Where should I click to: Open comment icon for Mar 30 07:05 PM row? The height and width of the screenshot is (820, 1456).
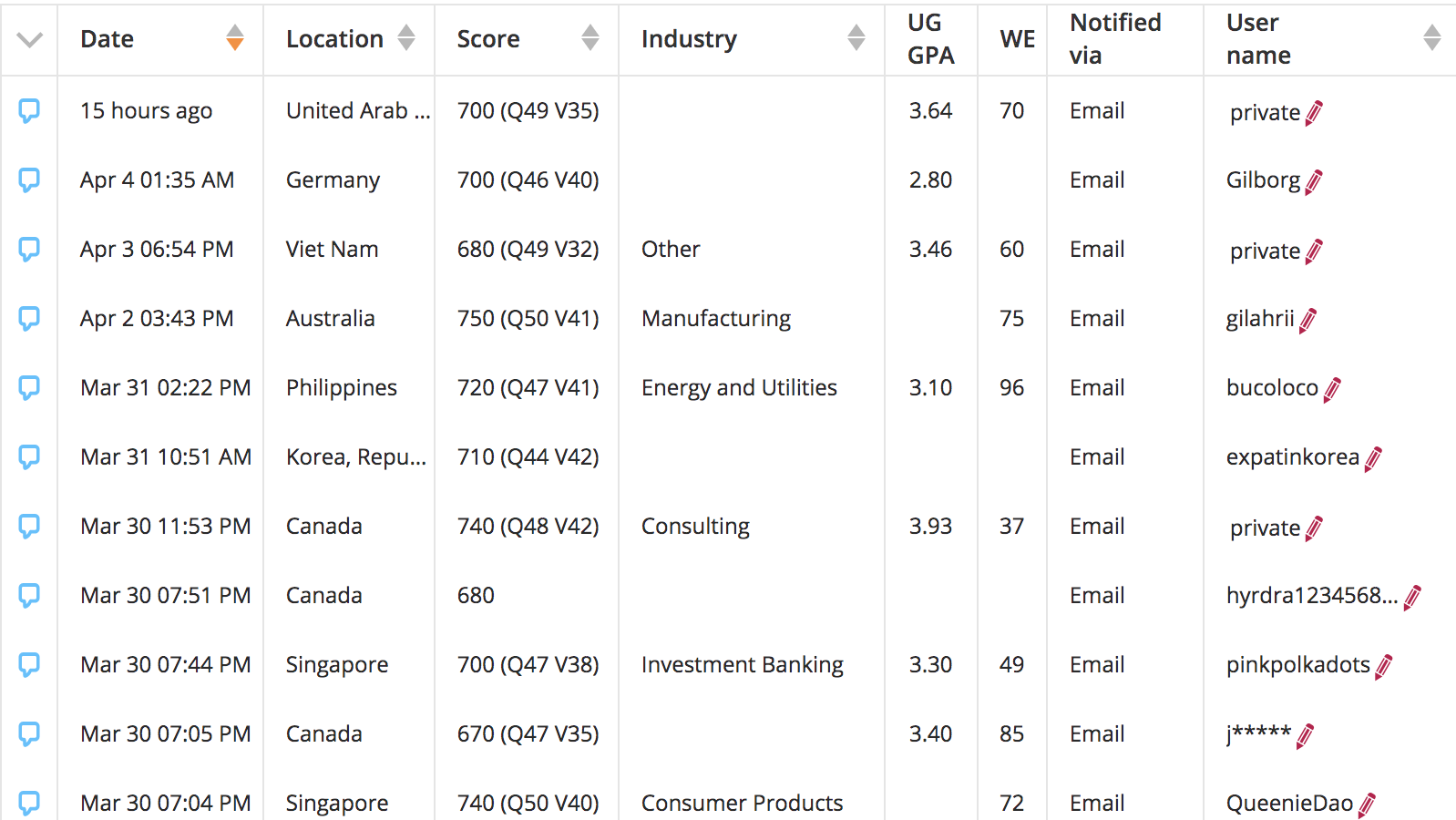(29, 734)
